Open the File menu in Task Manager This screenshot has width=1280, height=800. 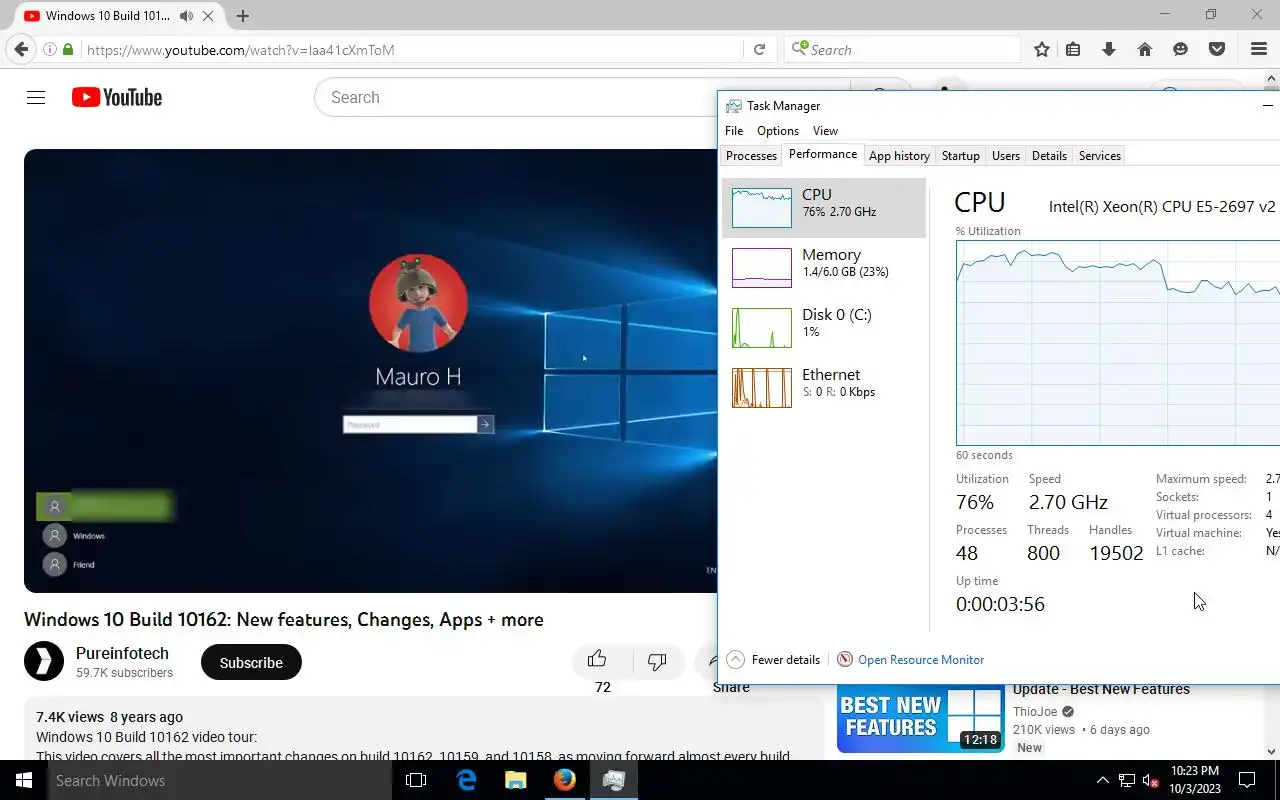click(733, 131)
